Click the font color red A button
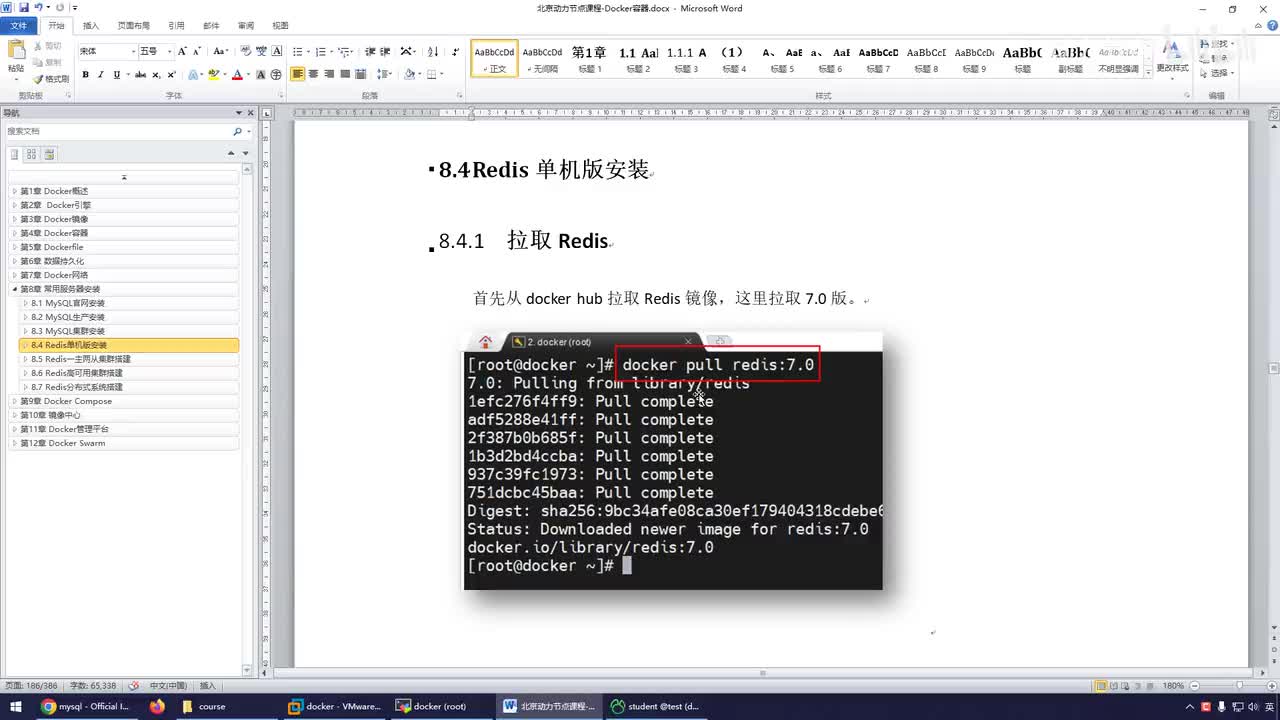Screen dimensions: 1280x720 tap(237, 74)
